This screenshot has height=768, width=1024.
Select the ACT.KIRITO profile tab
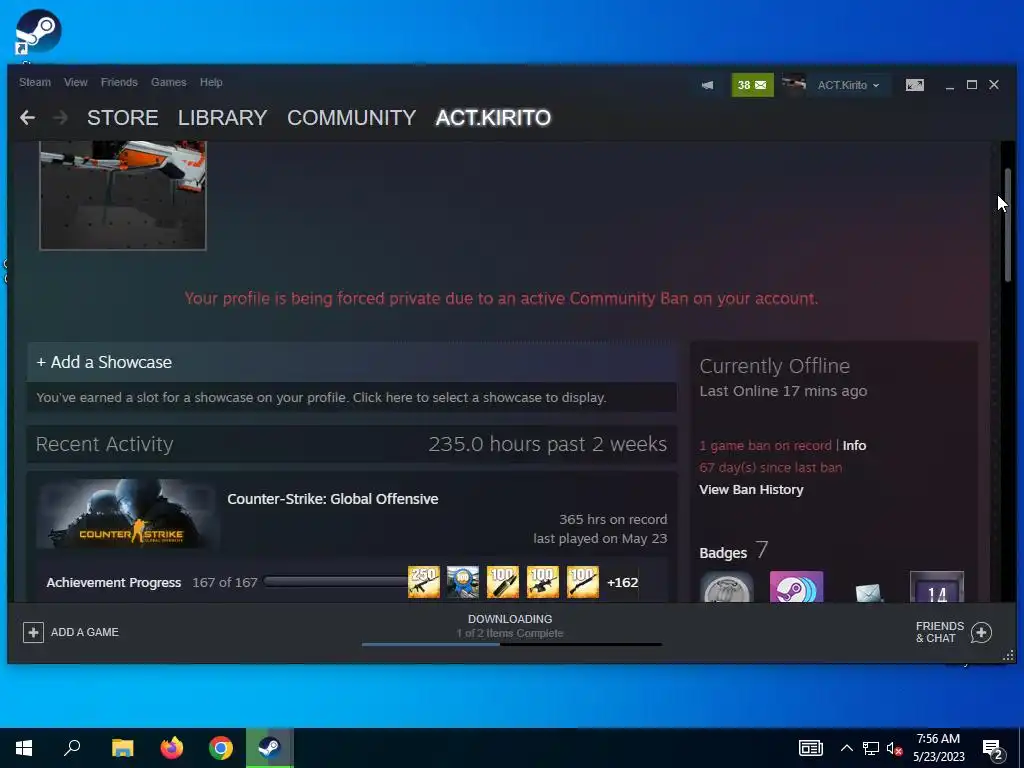click(x=493, y=118)
